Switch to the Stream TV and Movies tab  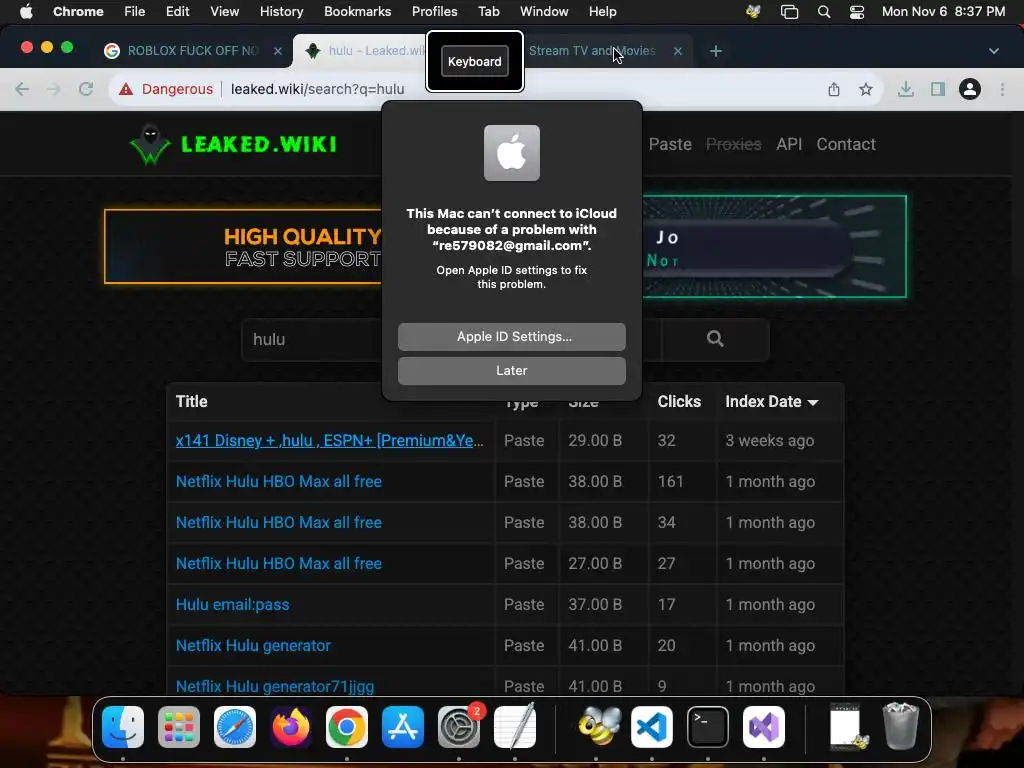click(x=592, y=51)
